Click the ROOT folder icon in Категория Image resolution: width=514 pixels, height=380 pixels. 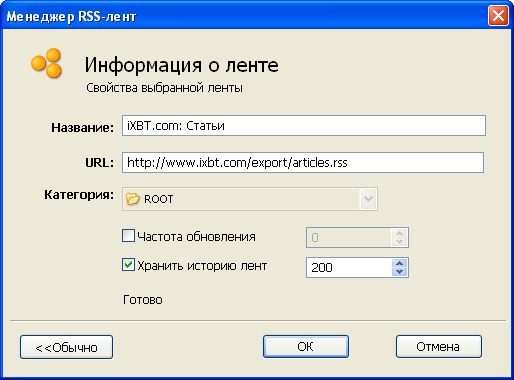point(133,199)
